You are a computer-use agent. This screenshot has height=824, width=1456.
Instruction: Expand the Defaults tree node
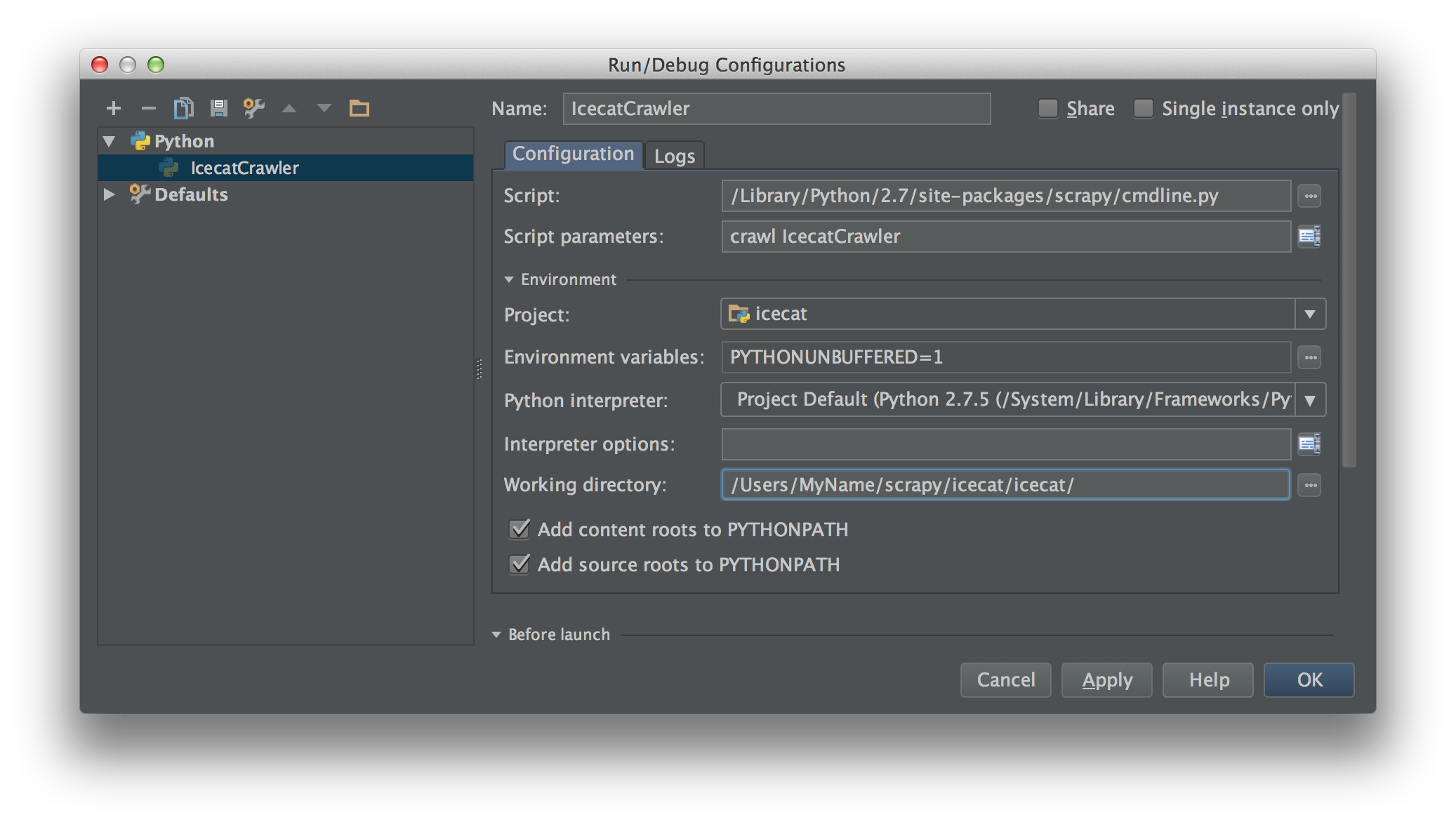109,194
